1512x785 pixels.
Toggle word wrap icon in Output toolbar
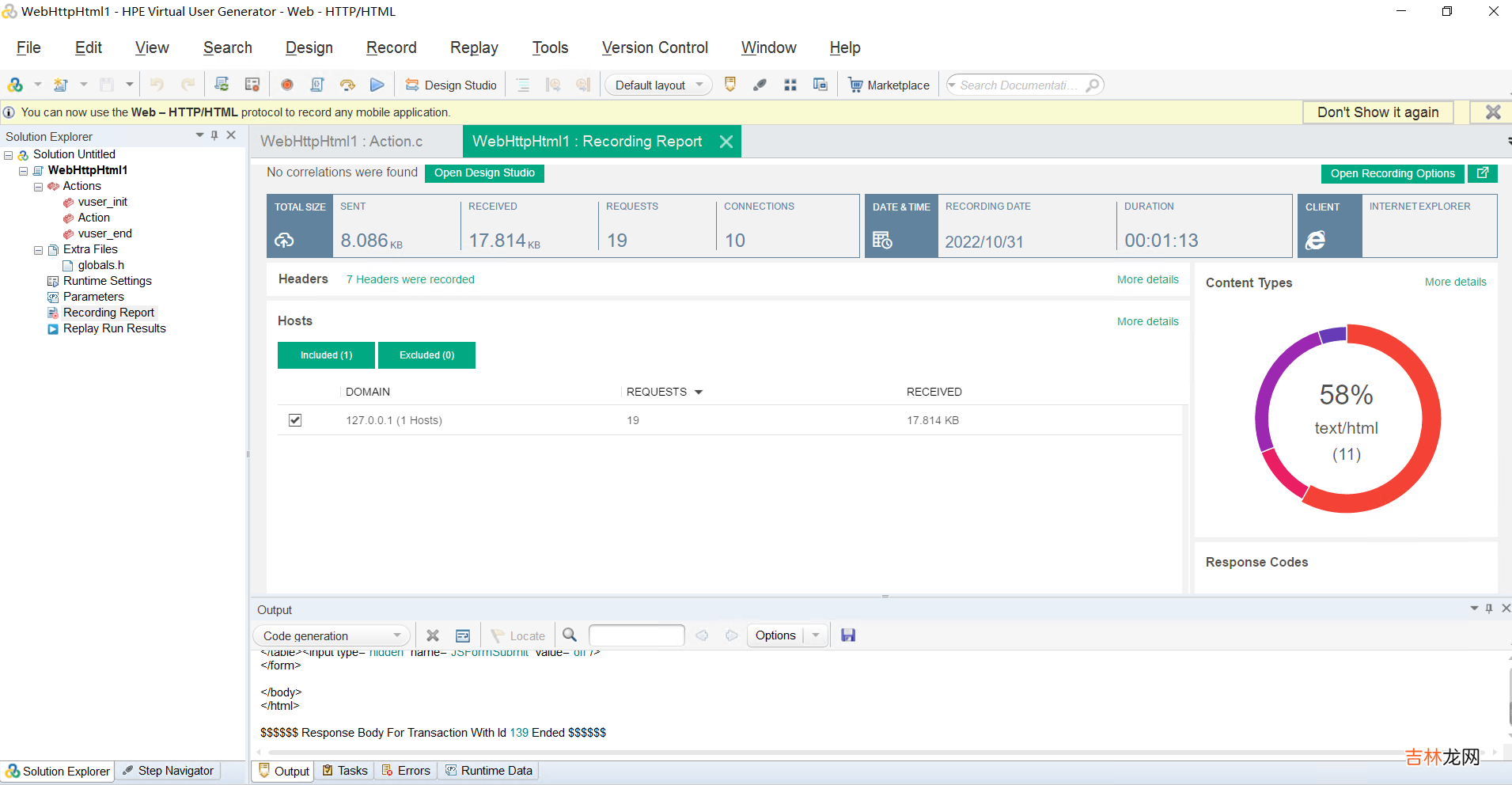[x=463, y=635]
